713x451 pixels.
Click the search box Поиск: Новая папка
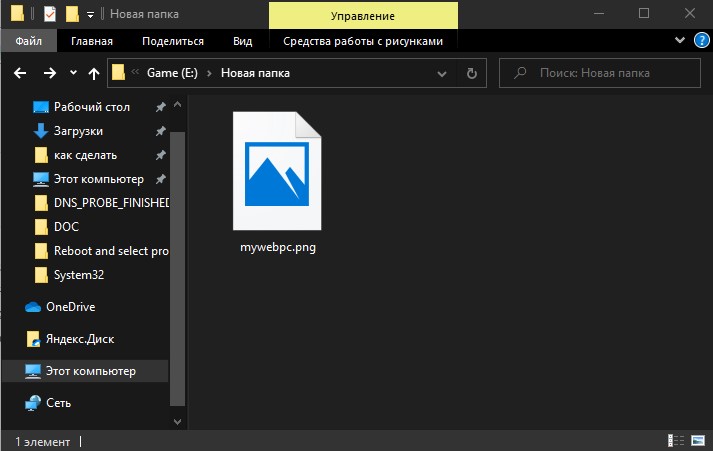[599, 73]
